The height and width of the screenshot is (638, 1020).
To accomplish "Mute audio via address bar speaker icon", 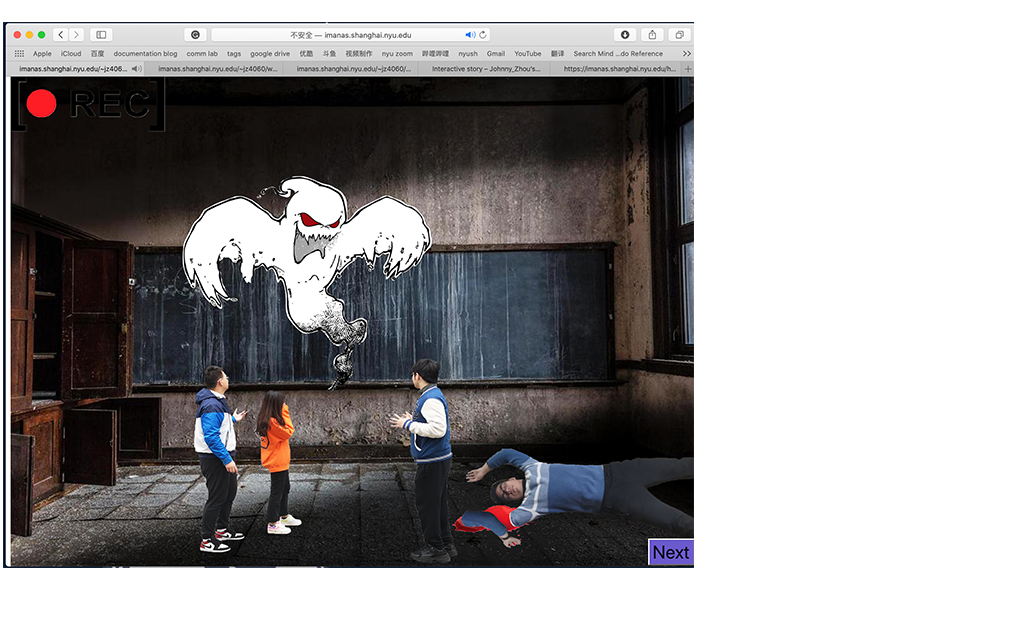I will [x=470, y=35].
